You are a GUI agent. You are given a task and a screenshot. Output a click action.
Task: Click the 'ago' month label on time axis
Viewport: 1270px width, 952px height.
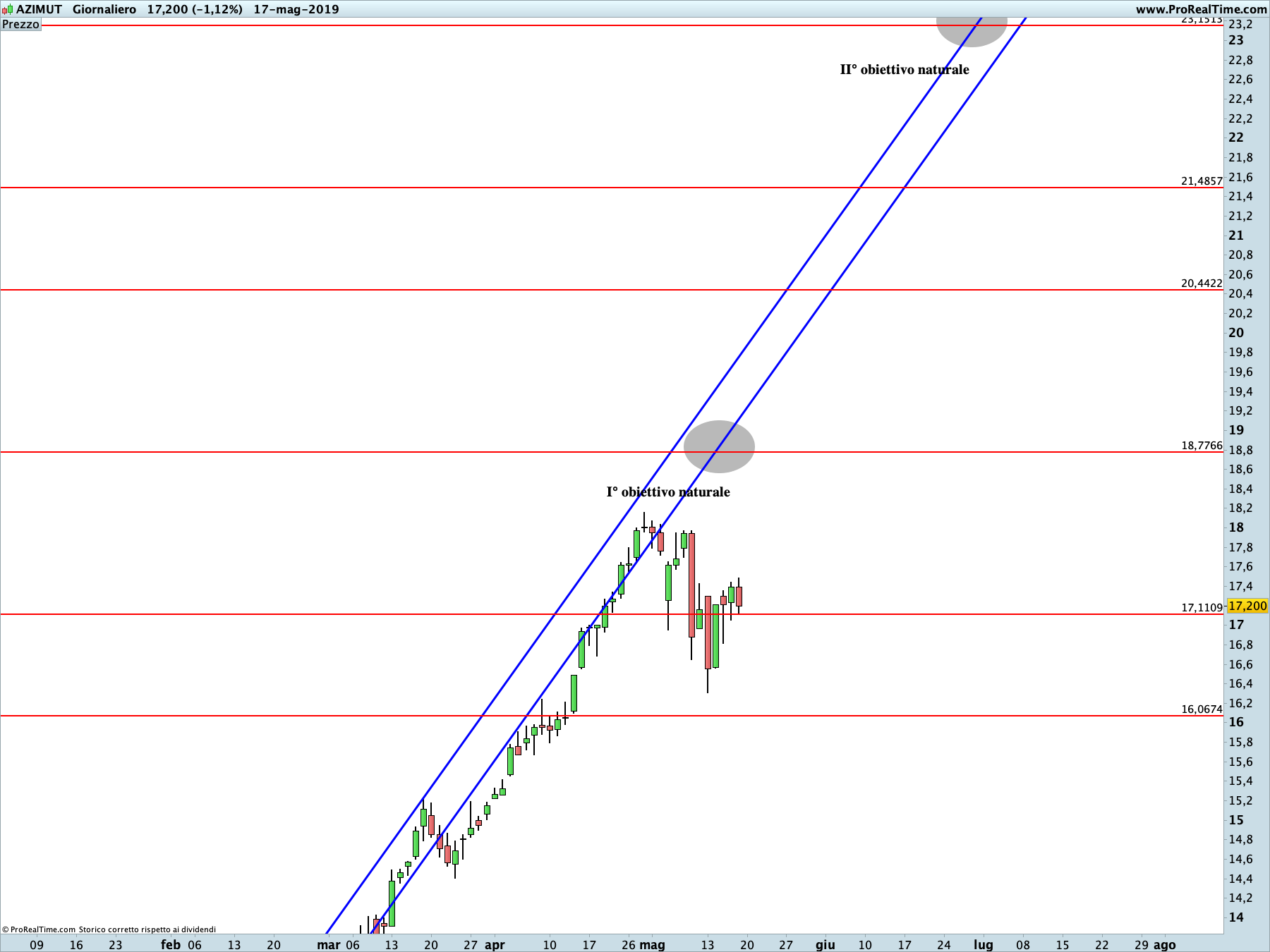(1164, 944)
